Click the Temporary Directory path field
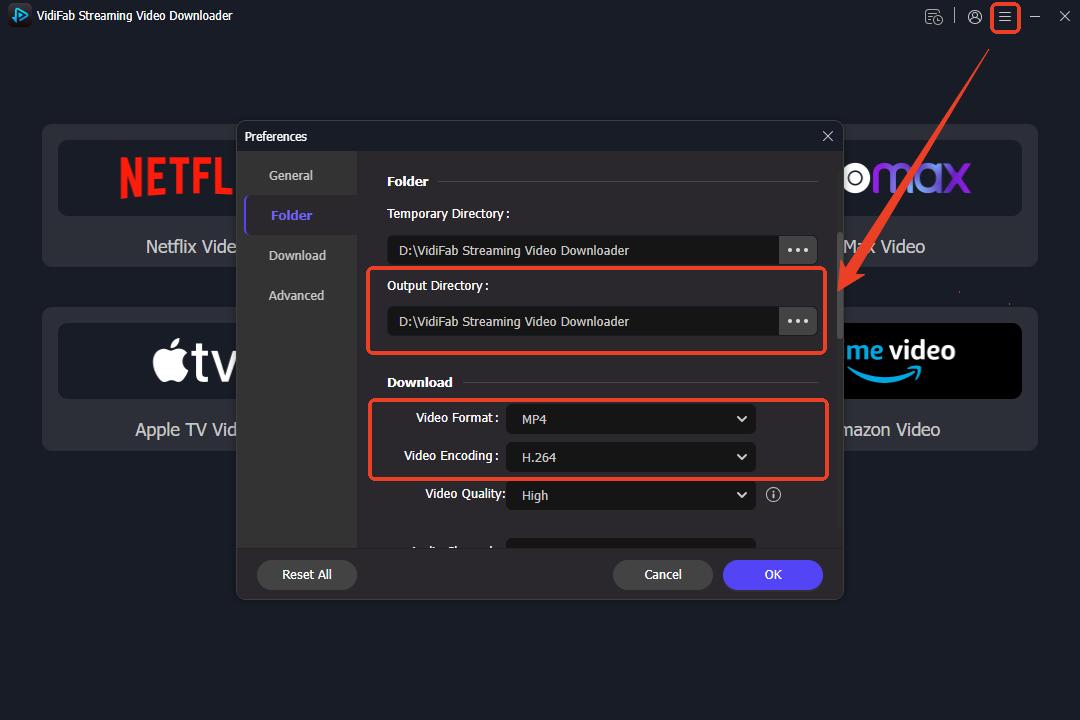The width and height of the screenshot is (1080, 720). [583, 250]
